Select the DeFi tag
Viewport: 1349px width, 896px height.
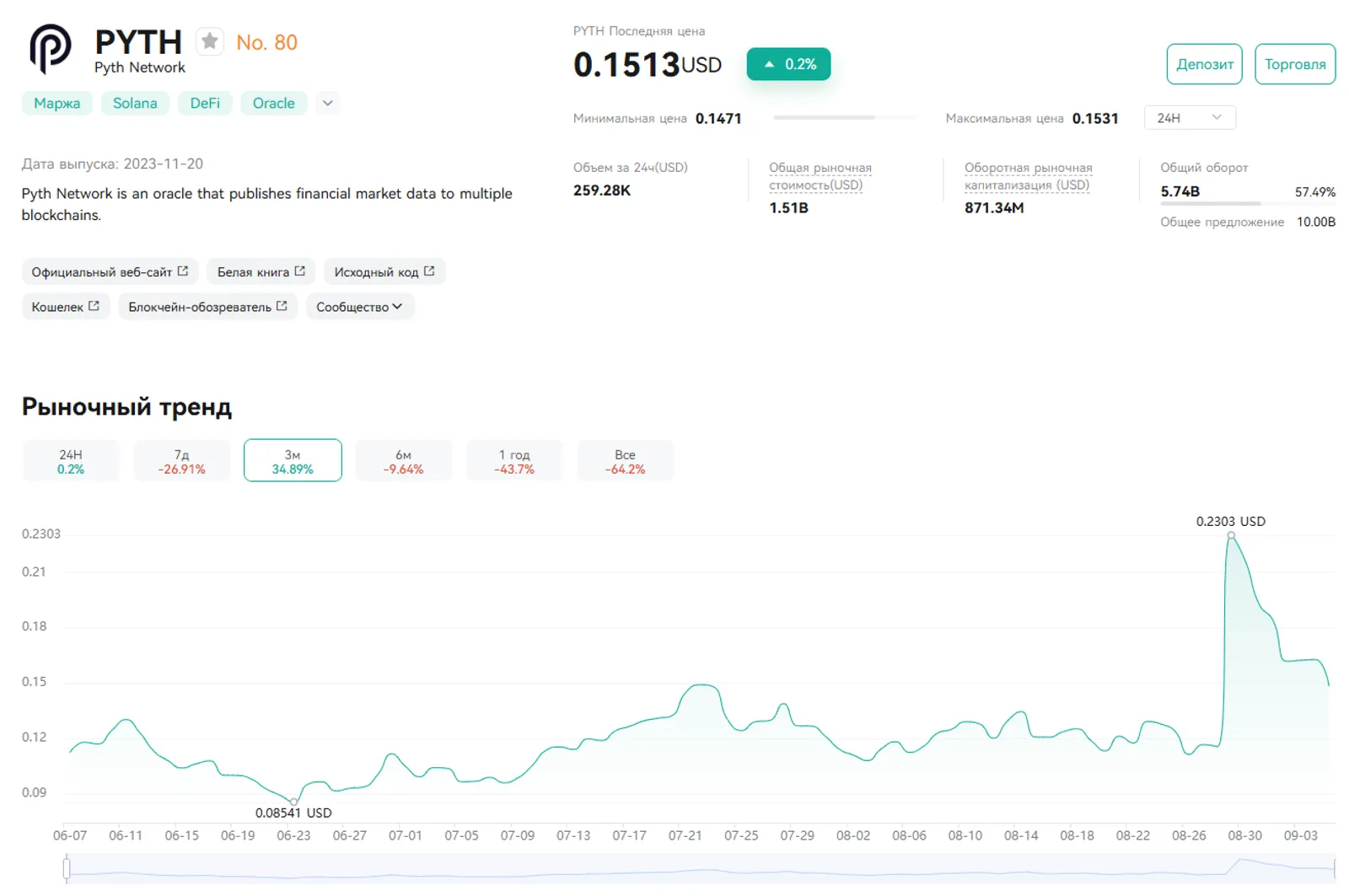tap(205, 103)
